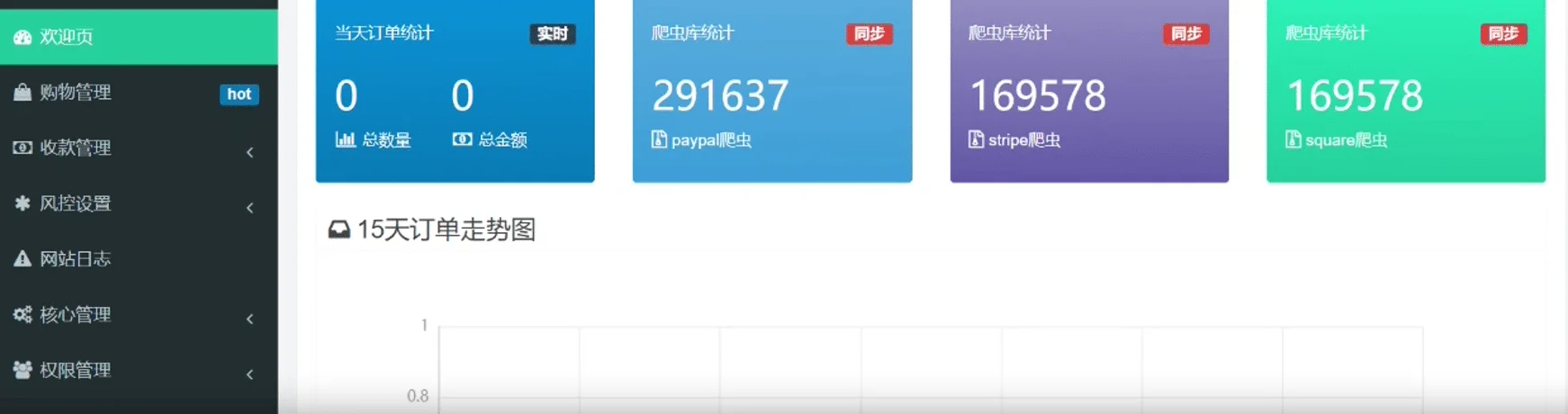Open 权限管理 sidebar menu

pyautogui.click(x=139, y=371)
